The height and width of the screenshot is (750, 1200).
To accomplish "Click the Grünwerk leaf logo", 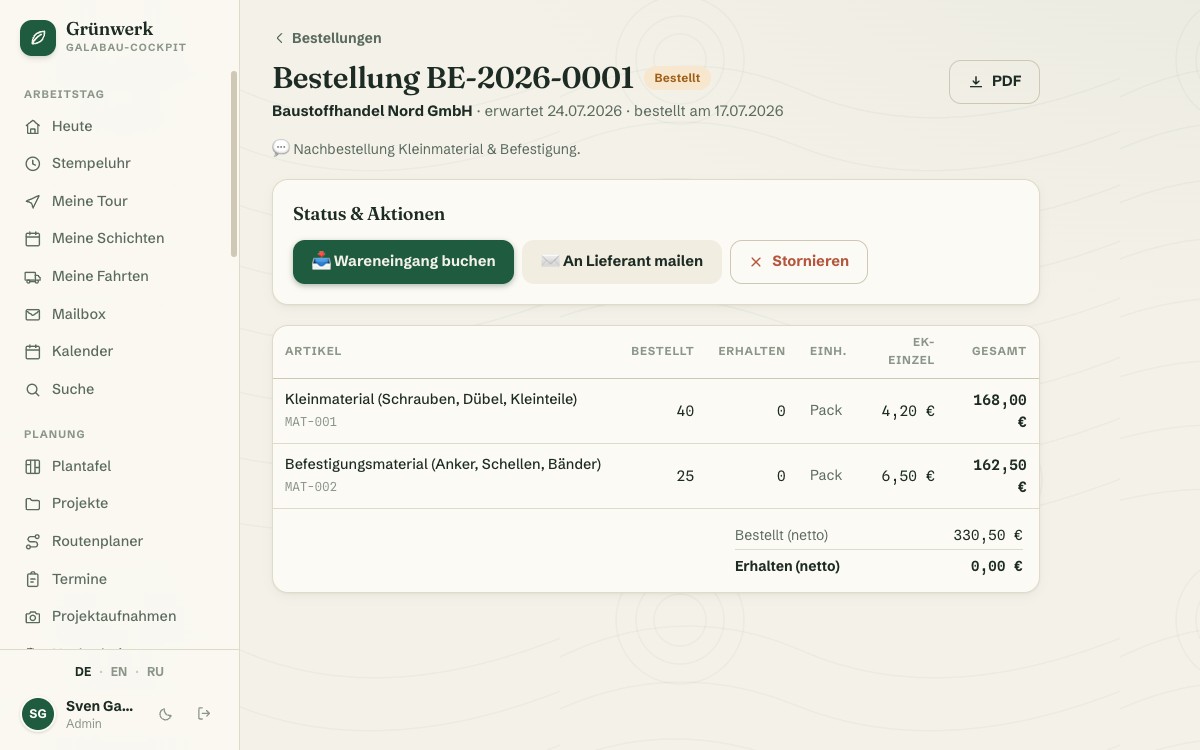I will 38,38.
